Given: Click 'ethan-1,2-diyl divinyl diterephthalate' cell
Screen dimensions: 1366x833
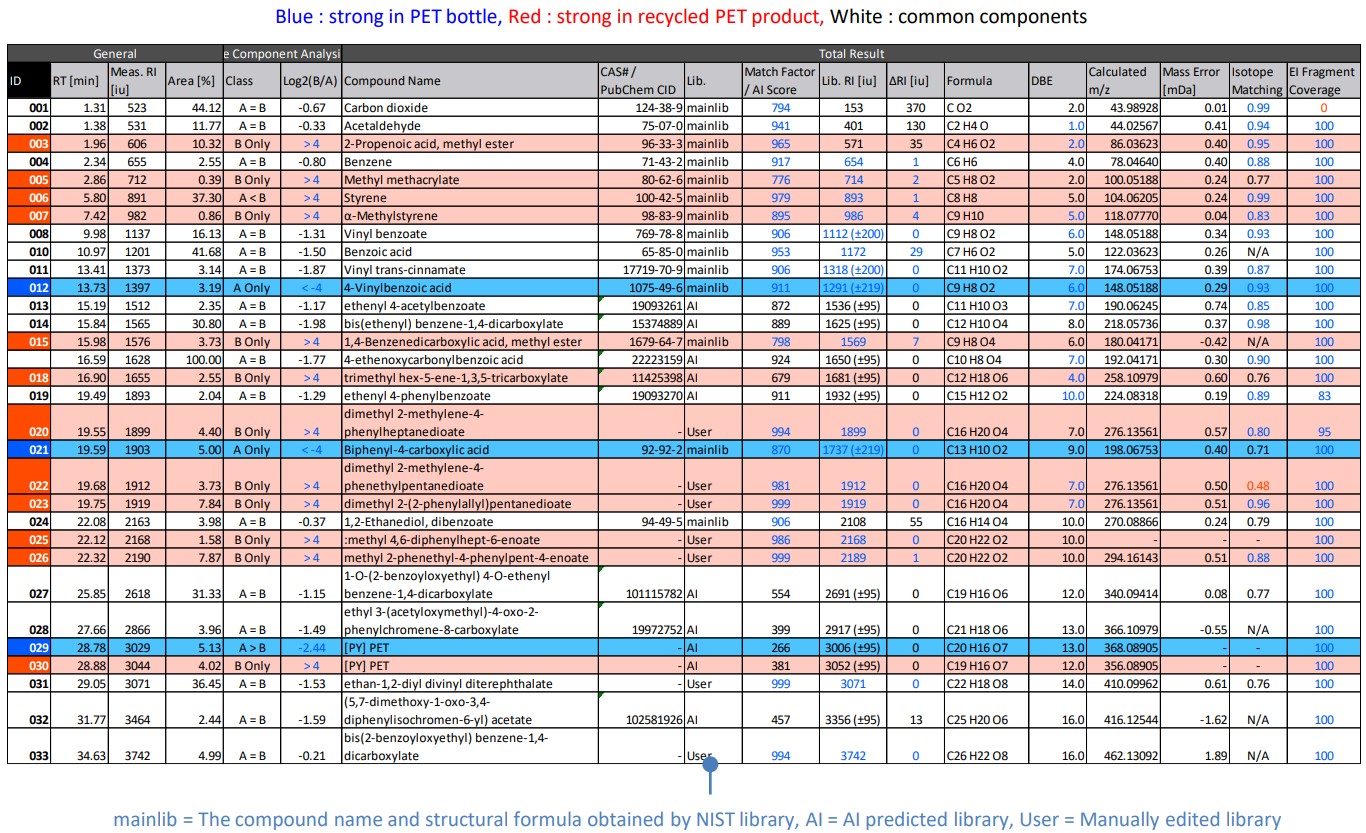Looking at the screenshot, I should tap(469, 683).
